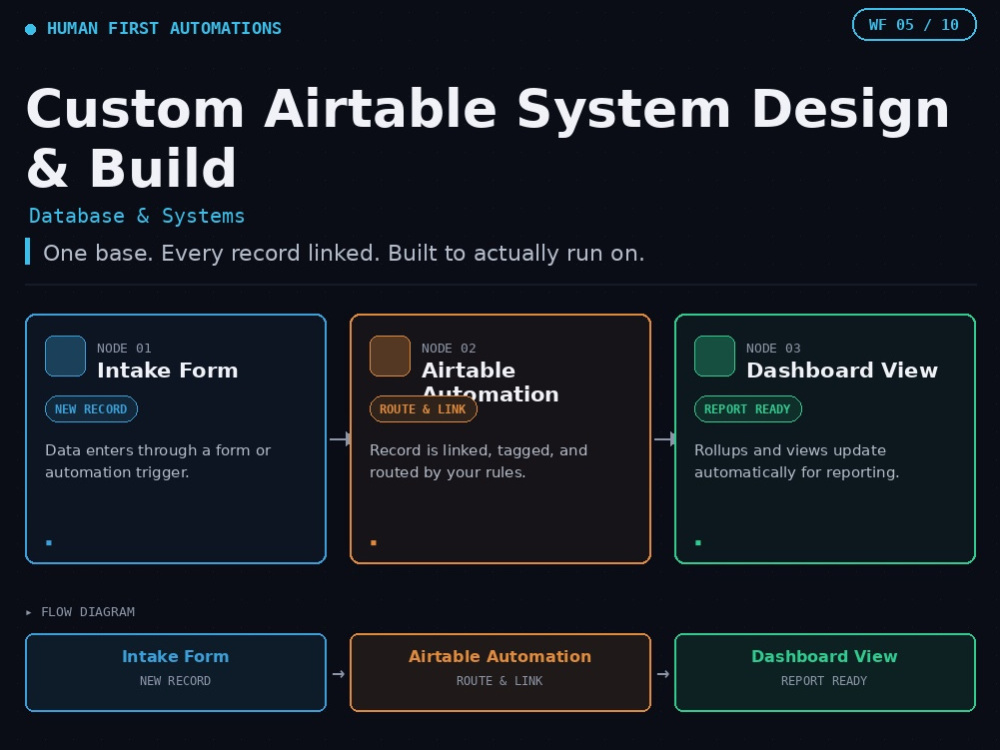Click the small green square in Dashboard card

(698, 543)
